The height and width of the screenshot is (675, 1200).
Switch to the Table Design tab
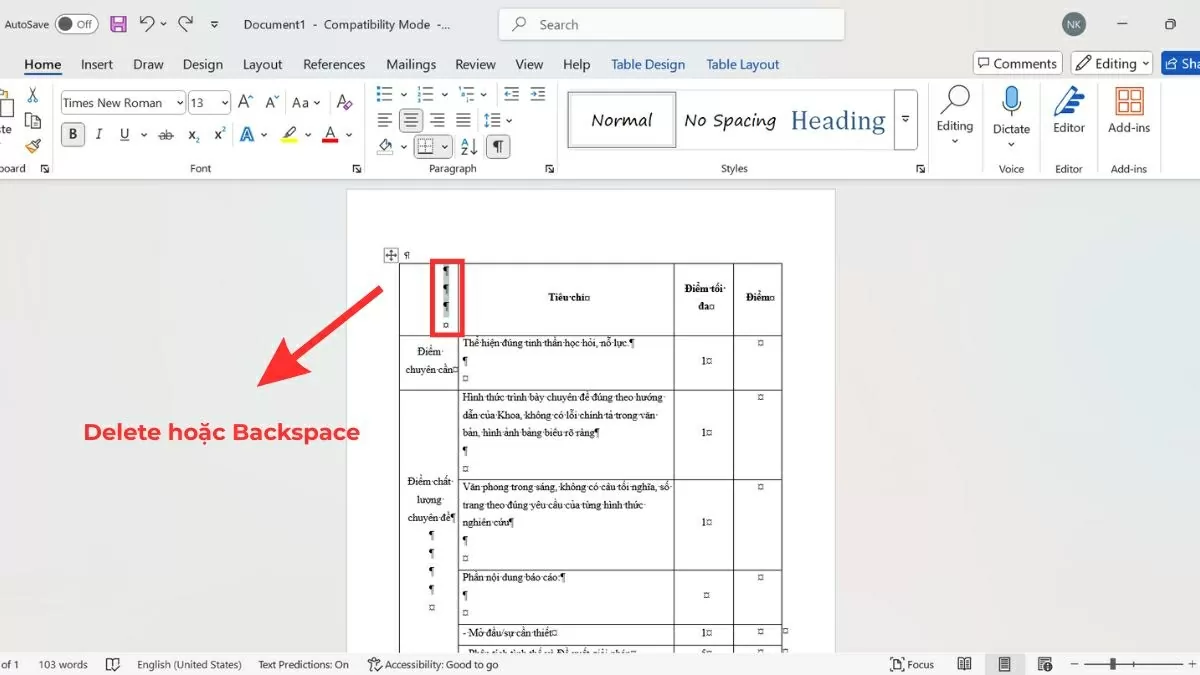[647, 64]
